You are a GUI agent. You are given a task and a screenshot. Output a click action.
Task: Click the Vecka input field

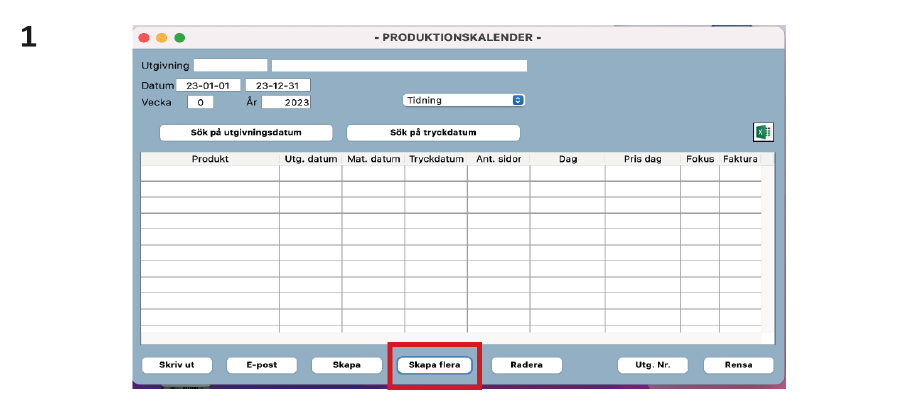click(200, 102)
